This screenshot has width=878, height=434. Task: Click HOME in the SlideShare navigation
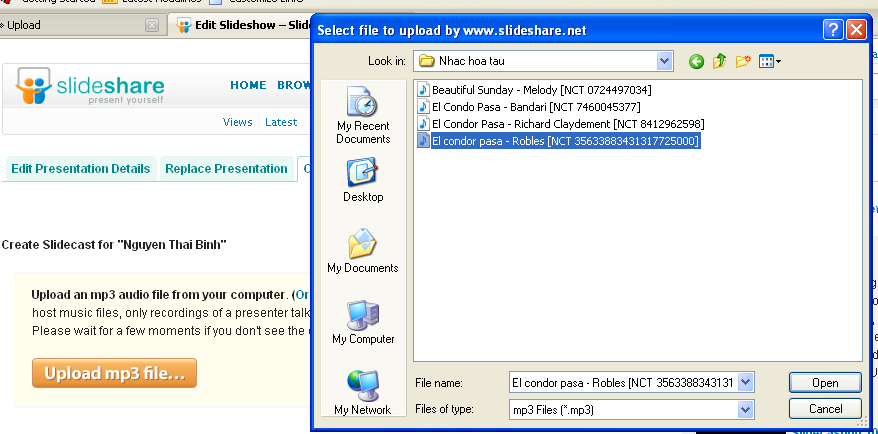(x=248, y=85)
